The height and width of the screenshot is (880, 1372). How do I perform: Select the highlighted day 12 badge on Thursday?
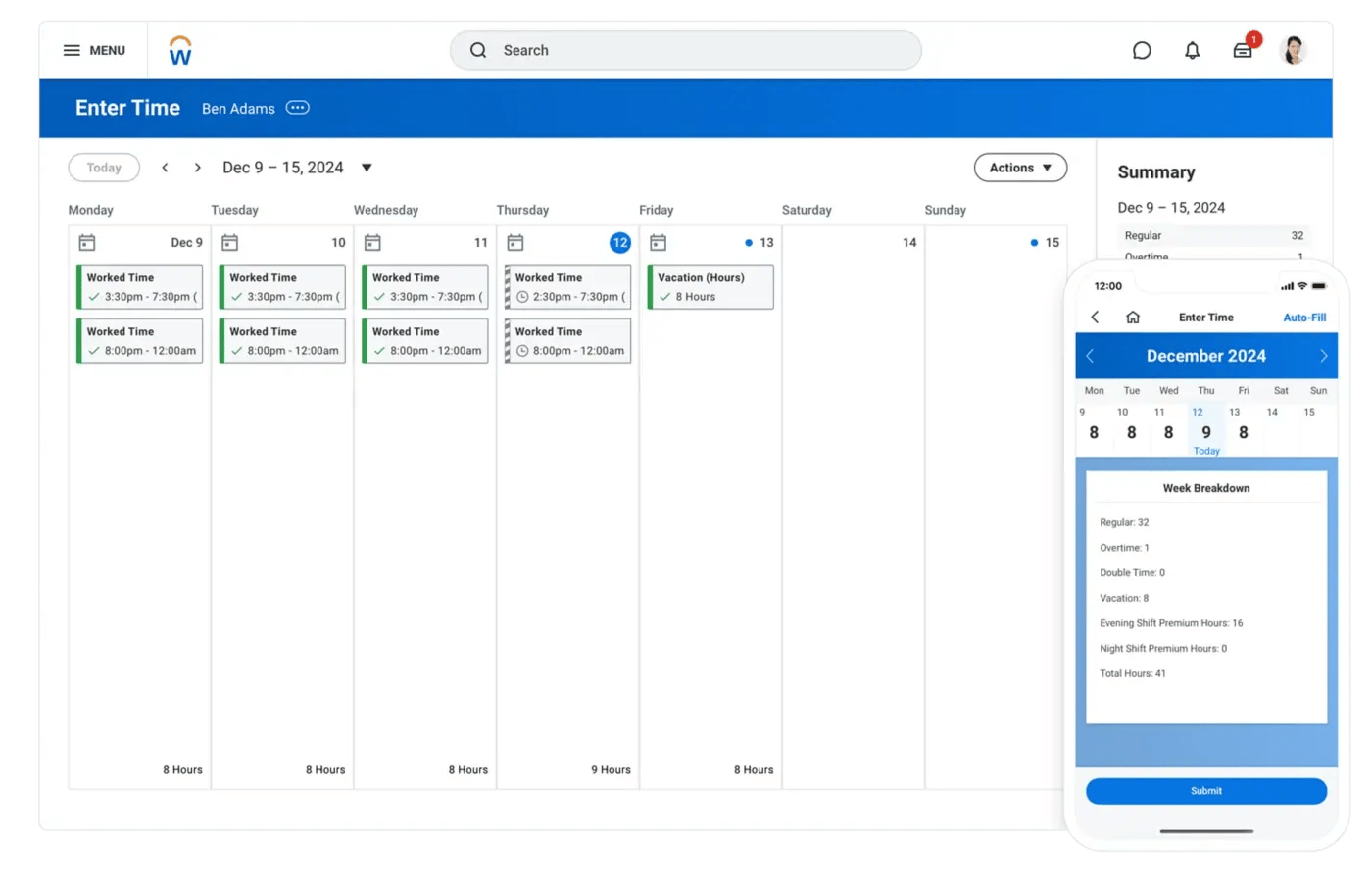[x=620, y=242]
